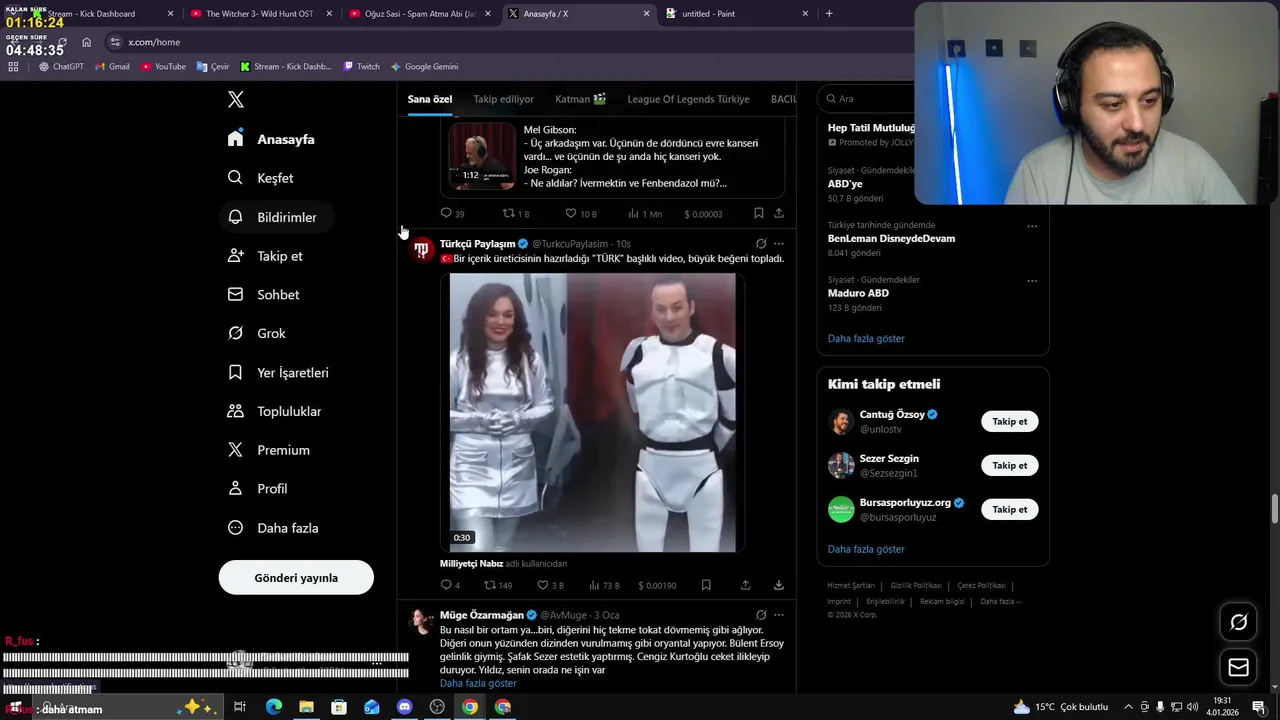Open options for Maduro ABD trend
Screen dimensions: 1280x720
pos(1032,281)
